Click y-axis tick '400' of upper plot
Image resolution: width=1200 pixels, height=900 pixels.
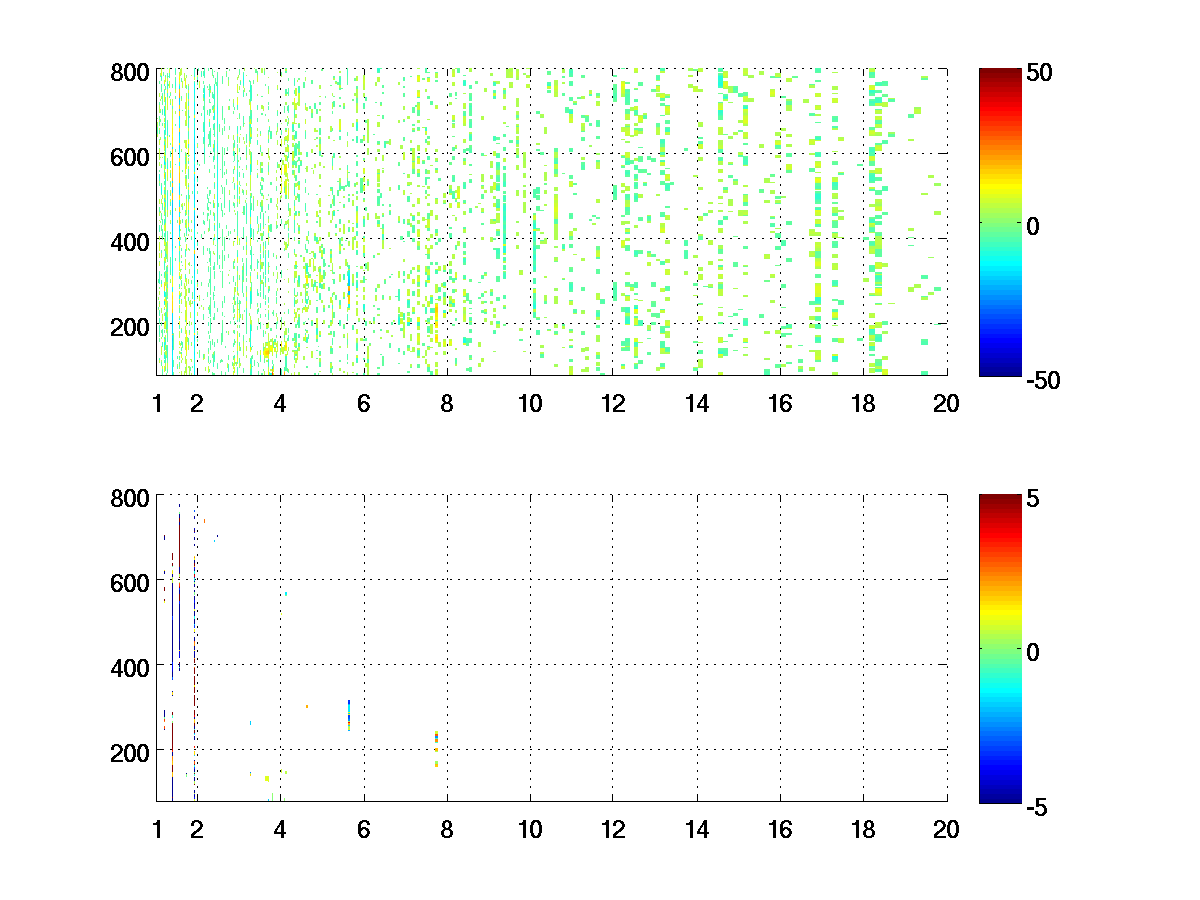tap(131, 241)
